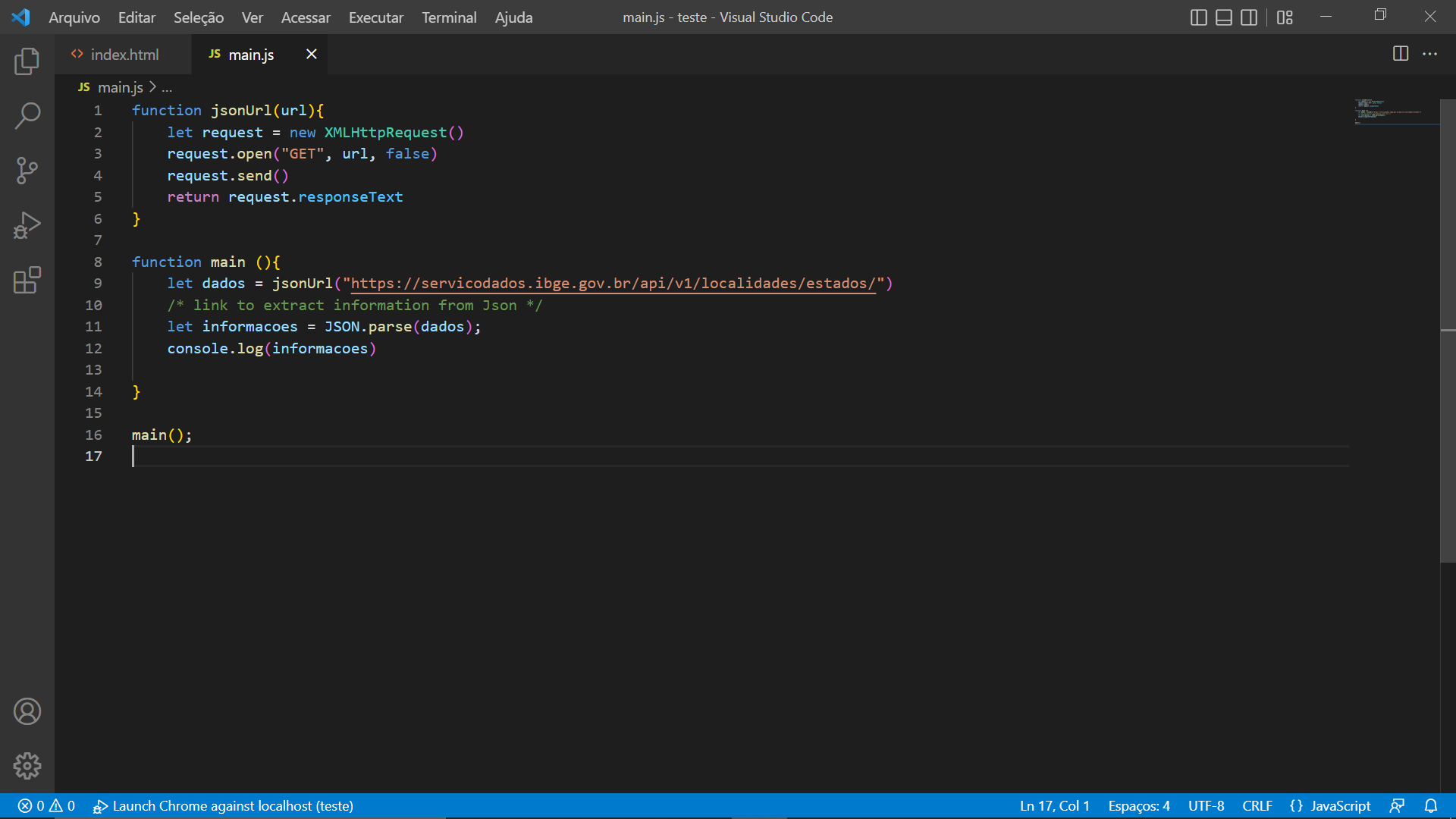Open the Executar menu

point(376,17)
